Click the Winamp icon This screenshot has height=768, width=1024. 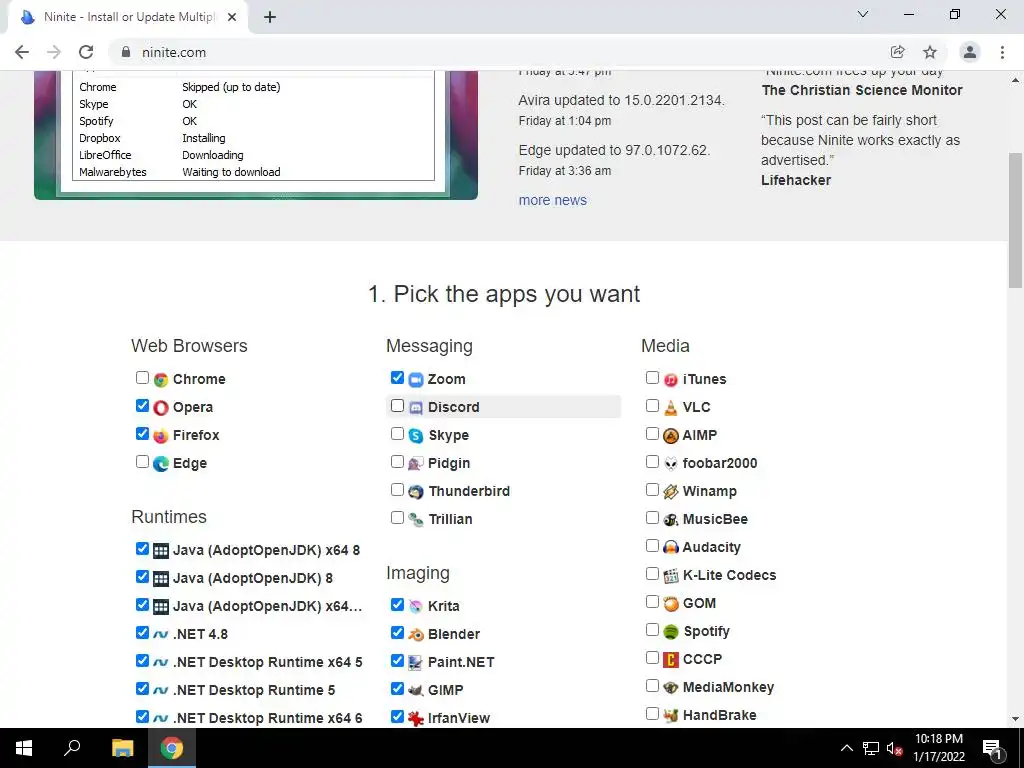coord(671,492)
